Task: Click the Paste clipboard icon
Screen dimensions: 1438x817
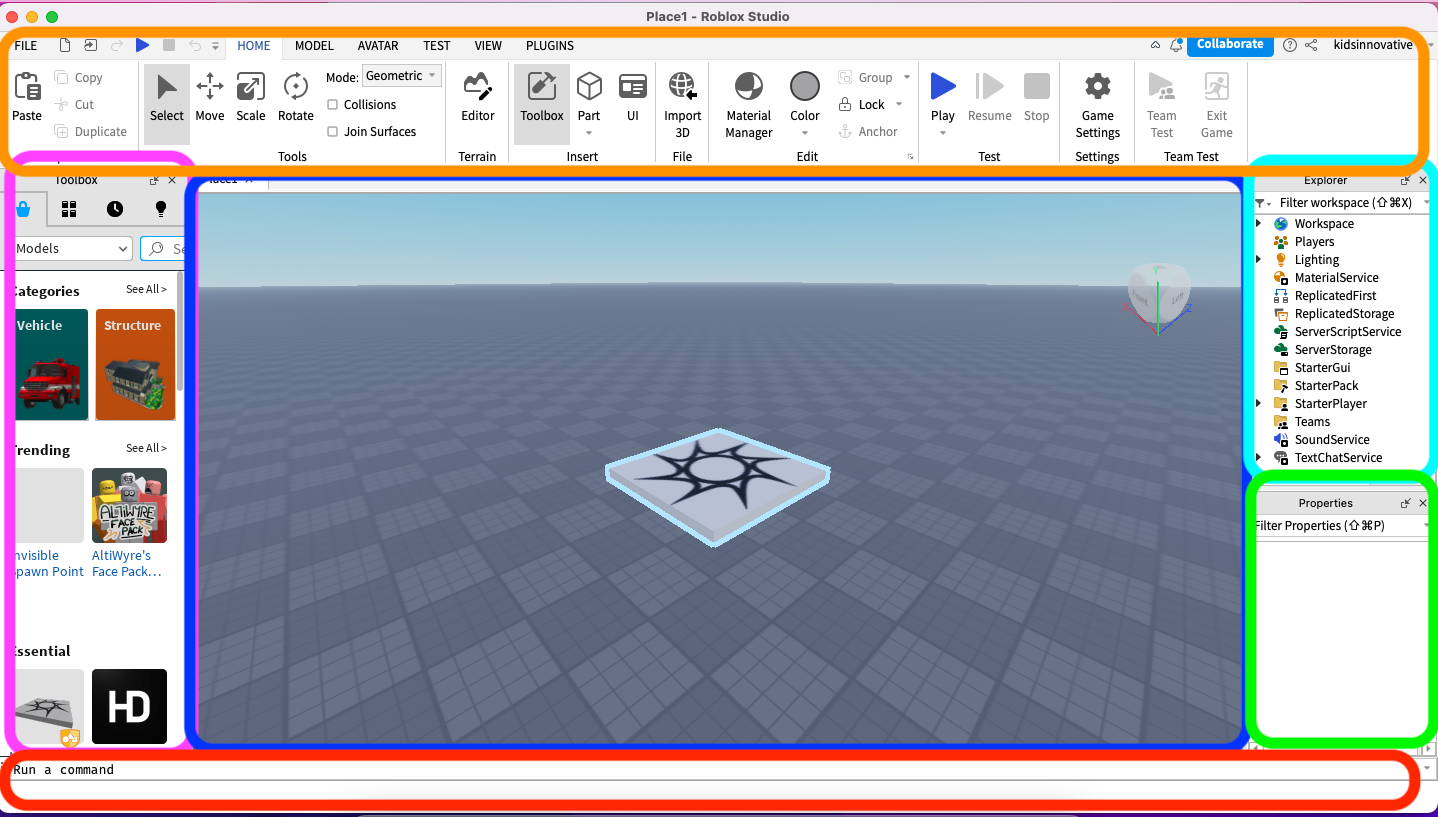Action: click(27, 88)
